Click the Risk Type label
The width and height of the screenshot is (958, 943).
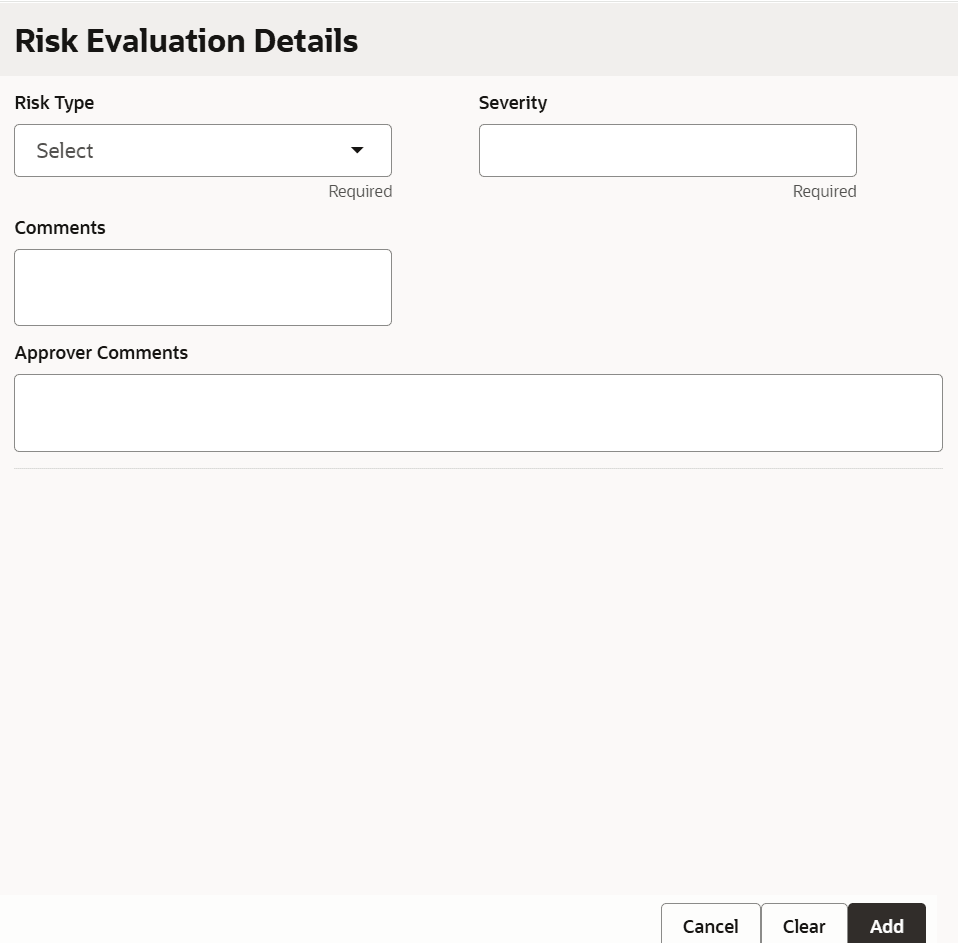coord(54,103)
